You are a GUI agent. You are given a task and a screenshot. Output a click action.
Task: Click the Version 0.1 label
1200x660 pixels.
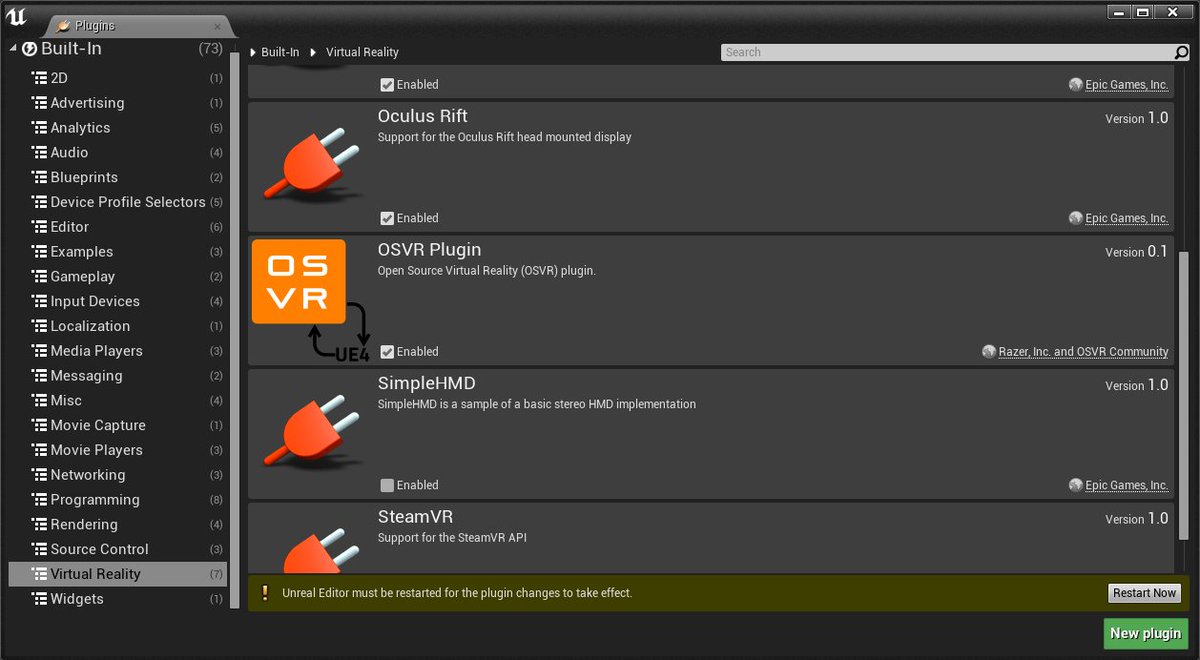(x=1136, y=252)
